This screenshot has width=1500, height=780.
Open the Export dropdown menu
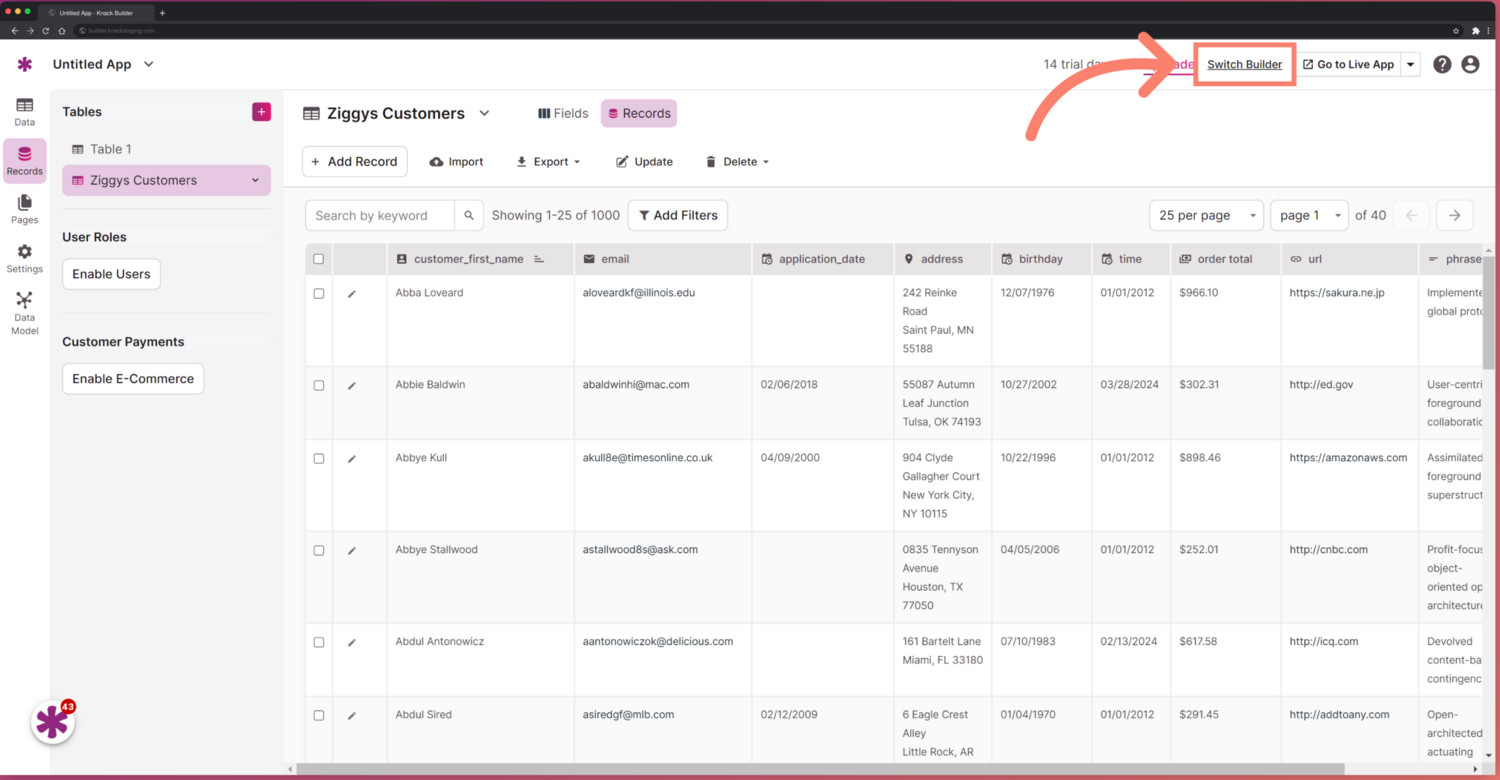pos(549,162)
